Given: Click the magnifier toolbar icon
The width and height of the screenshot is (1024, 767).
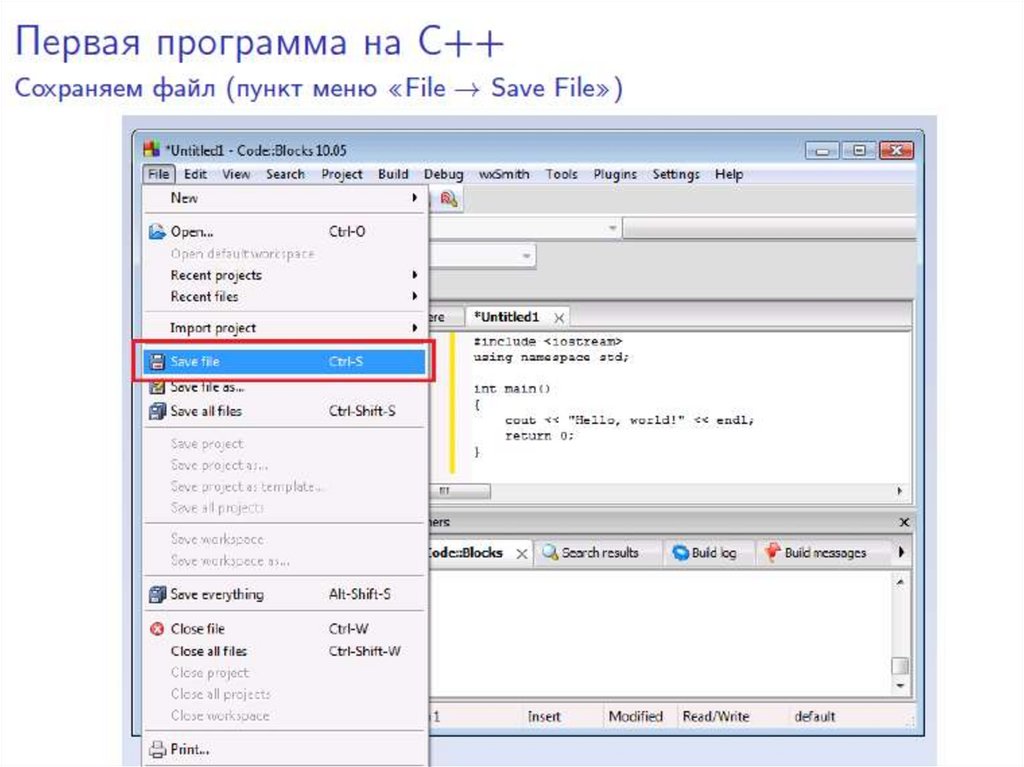Looking at the screenshot, I should pos(449,199).
